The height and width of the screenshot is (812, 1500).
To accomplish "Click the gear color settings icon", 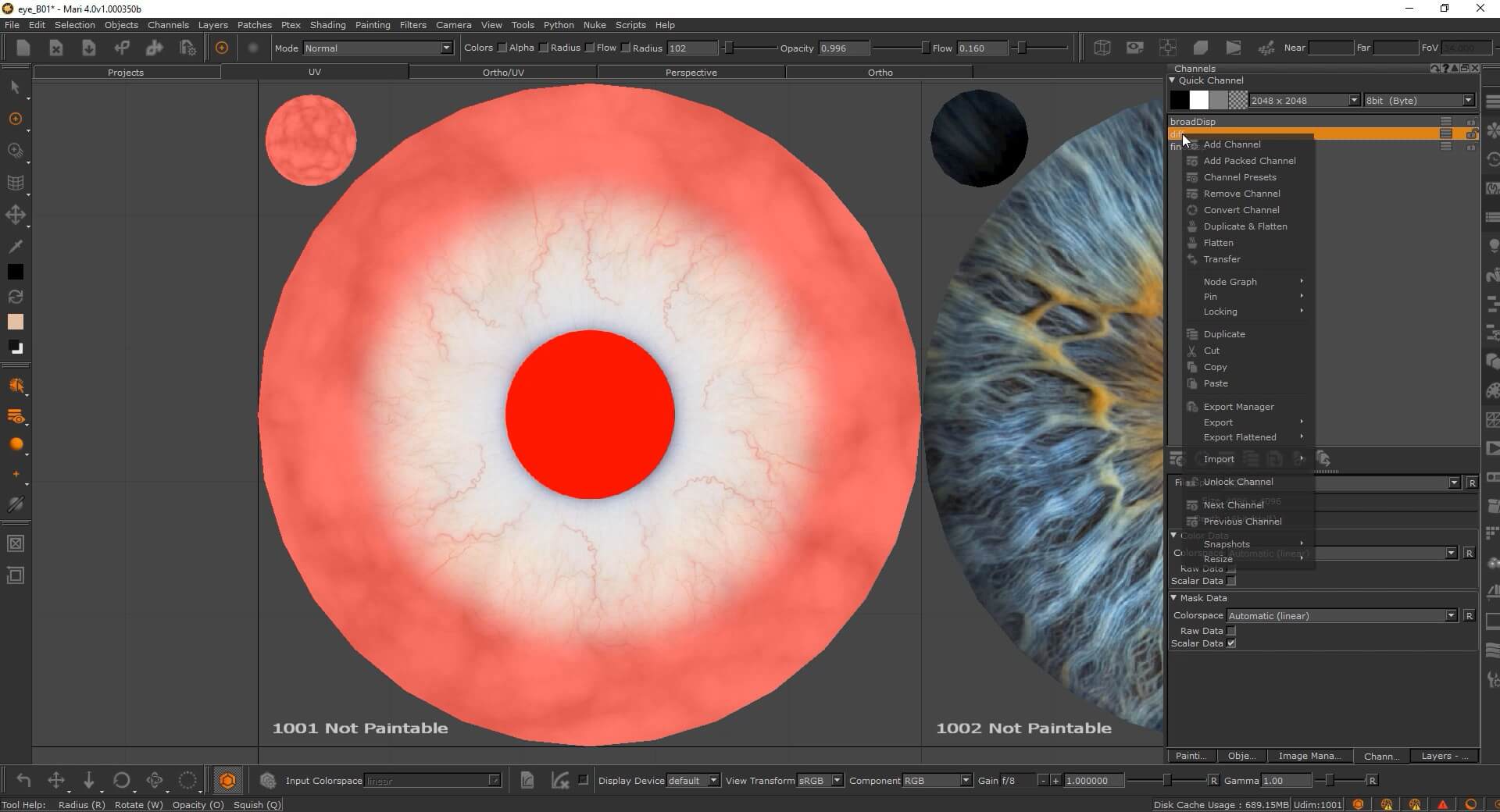I will pos(268,780).
